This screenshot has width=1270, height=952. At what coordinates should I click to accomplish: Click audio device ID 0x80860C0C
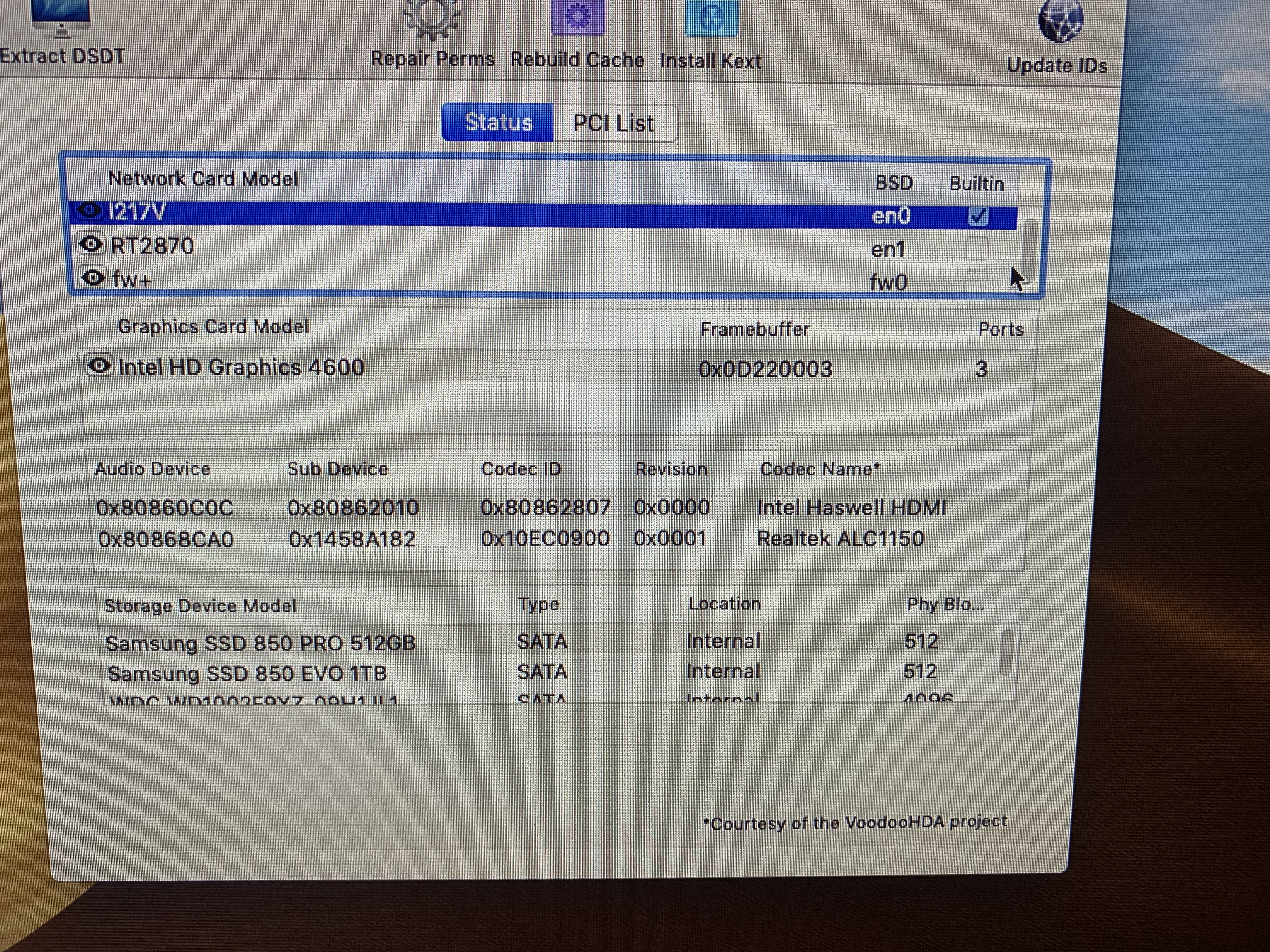tap(165, 508)
